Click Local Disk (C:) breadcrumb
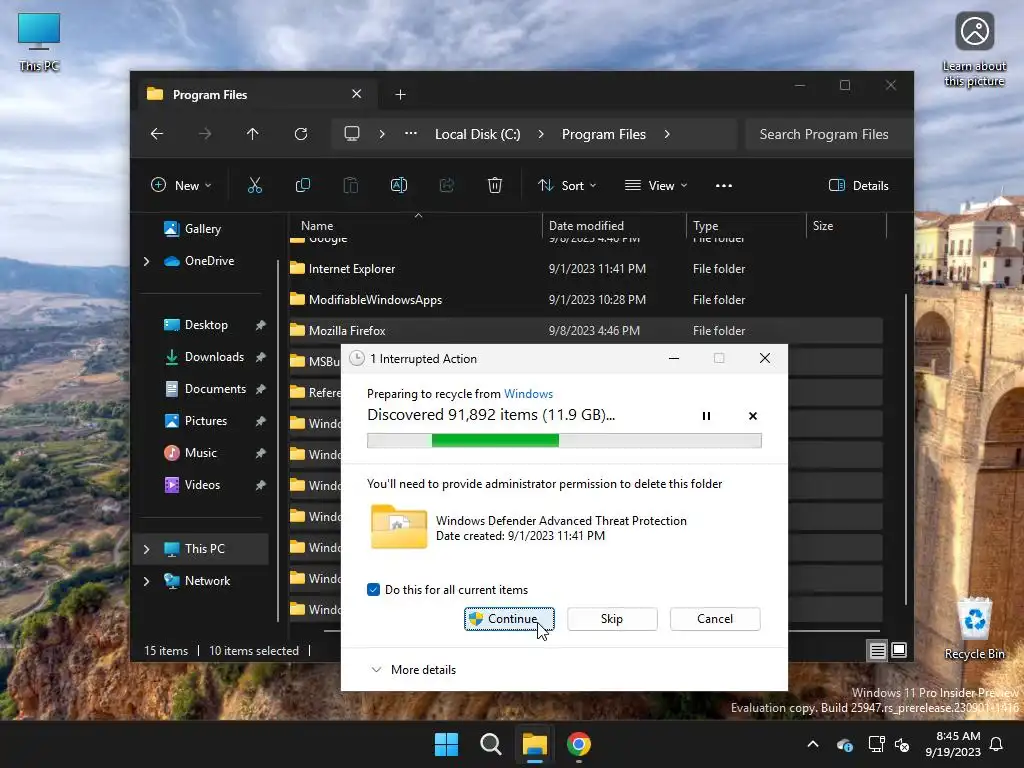This screenshot has width=1024, height=768. (x=477, y=134)
